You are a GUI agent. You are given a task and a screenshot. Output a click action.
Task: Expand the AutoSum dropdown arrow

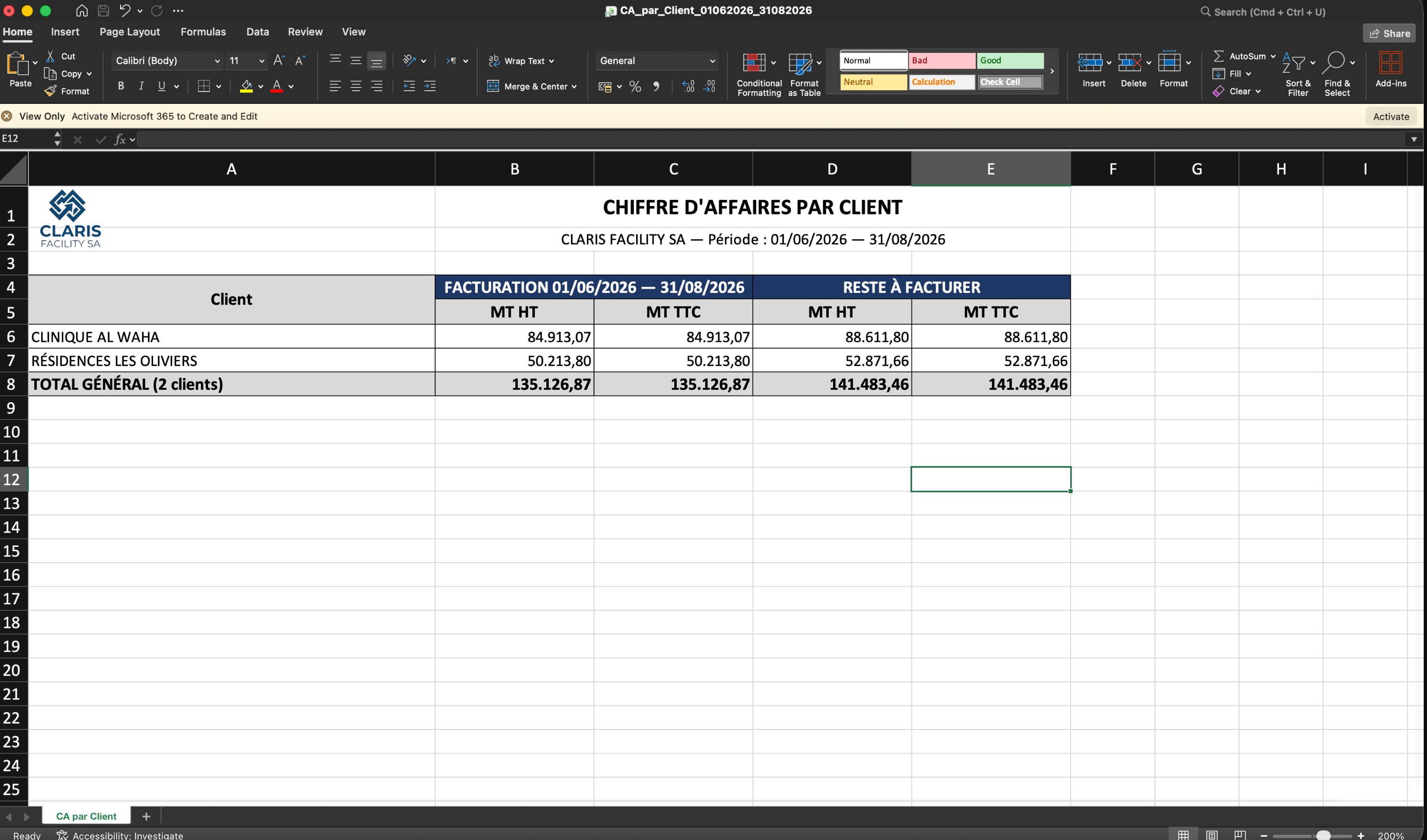[x=1273, y=56]
